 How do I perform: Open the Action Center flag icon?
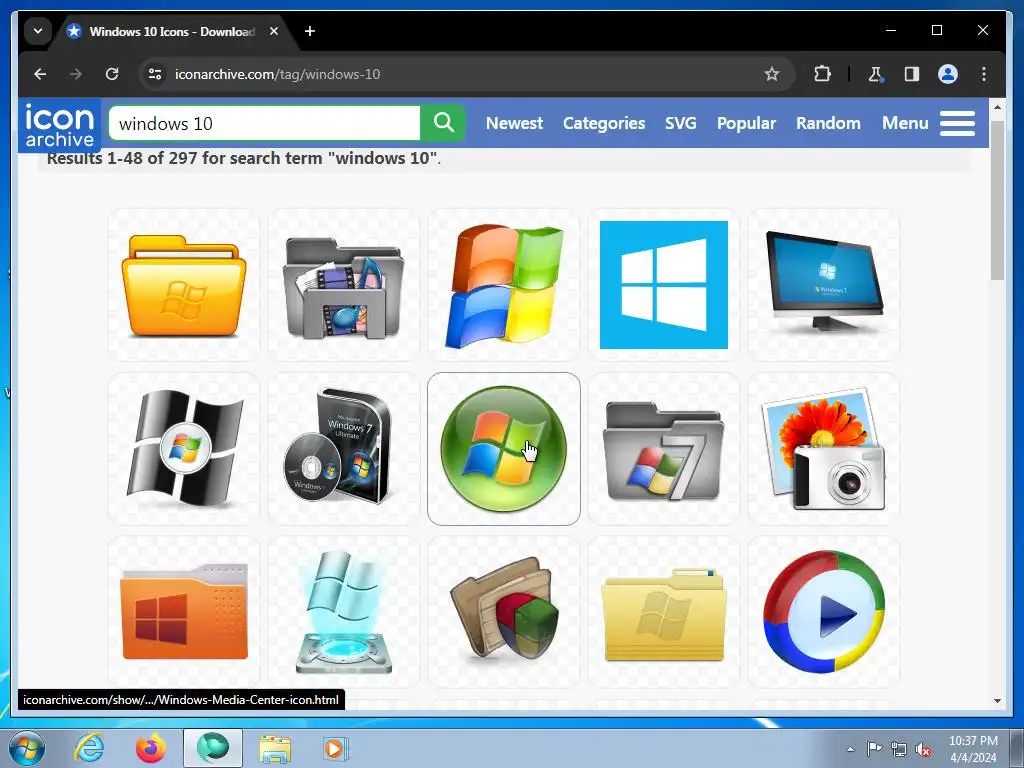click(x=874, y=749)
